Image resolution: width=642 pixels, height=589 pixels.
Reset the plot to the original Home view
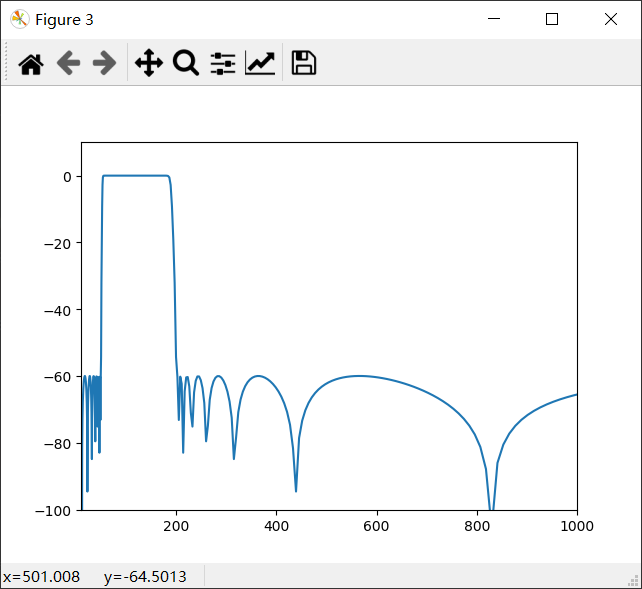[x=31, y=63]
